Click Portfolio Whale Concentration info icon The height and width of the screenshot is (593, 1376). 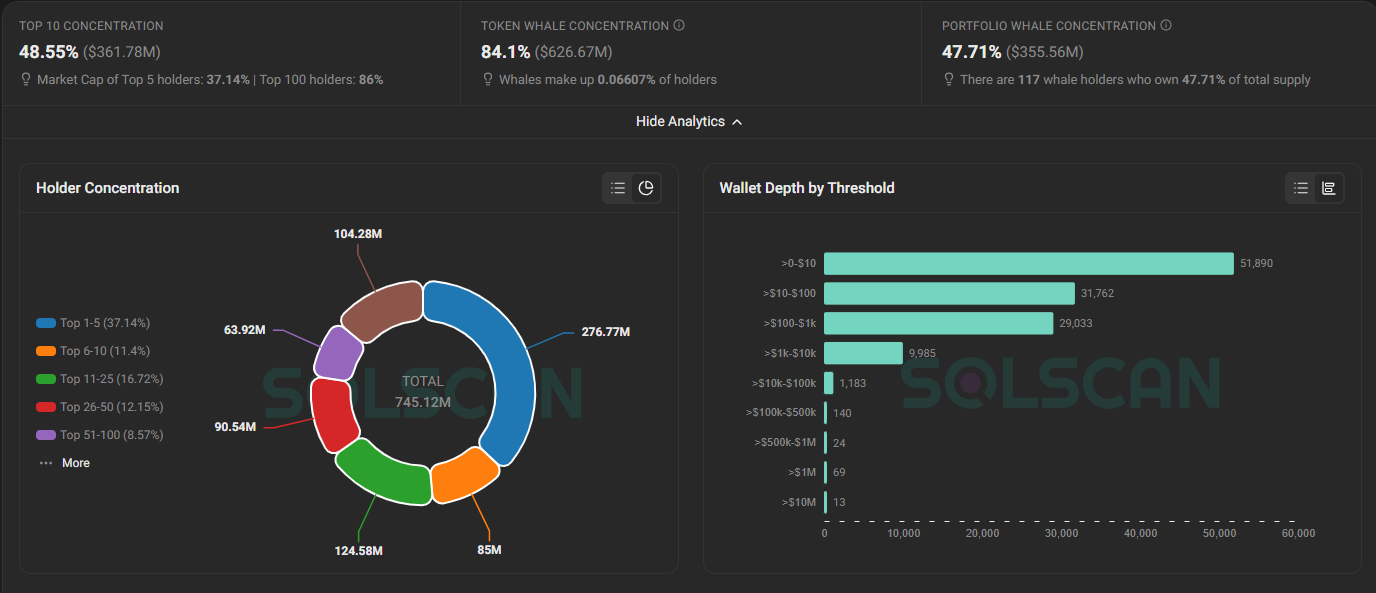[1166, 26]
